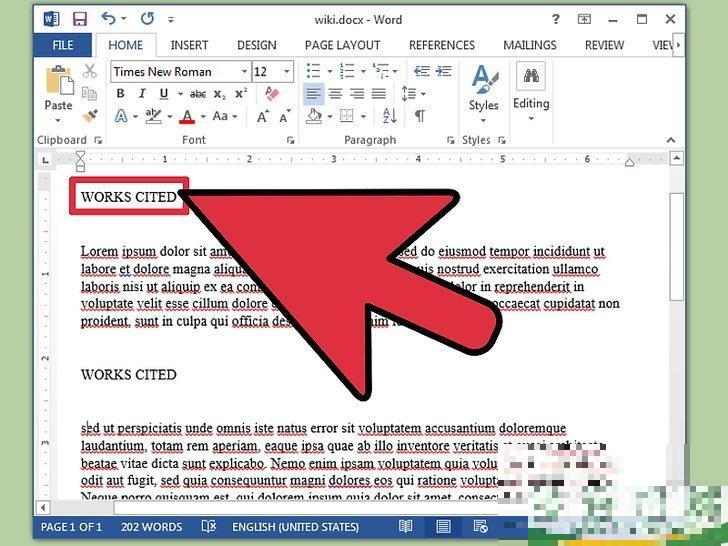Click the Shading paint bucket icon
728x546 pixels.
314,116
